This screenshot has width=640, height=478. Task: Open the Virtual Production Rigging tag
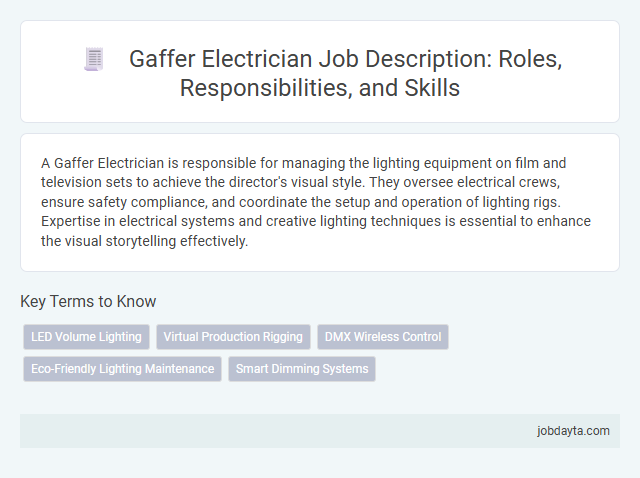click(x=233, y=337)
